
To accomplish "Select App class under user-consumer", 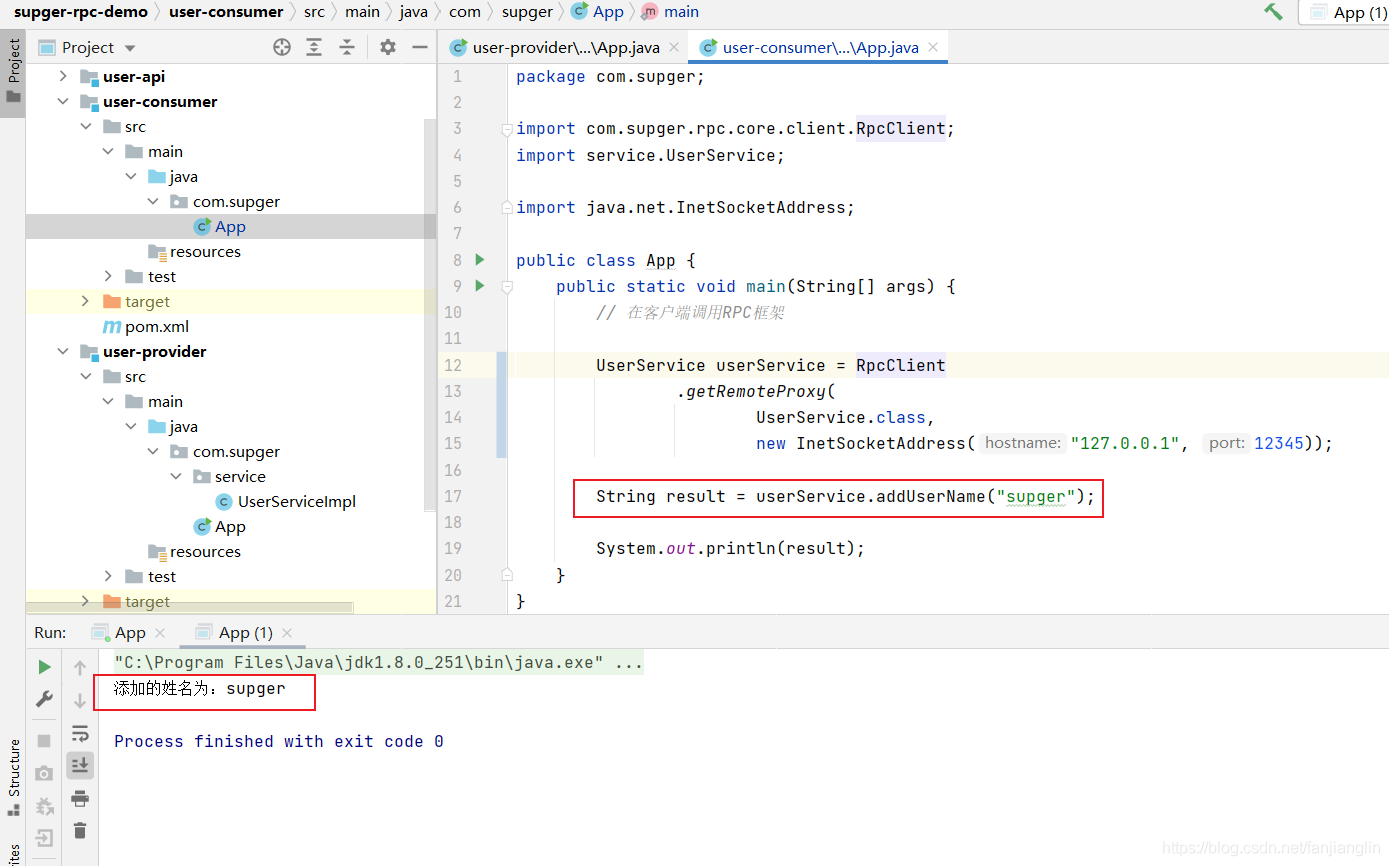I will [x=230, y=226].
